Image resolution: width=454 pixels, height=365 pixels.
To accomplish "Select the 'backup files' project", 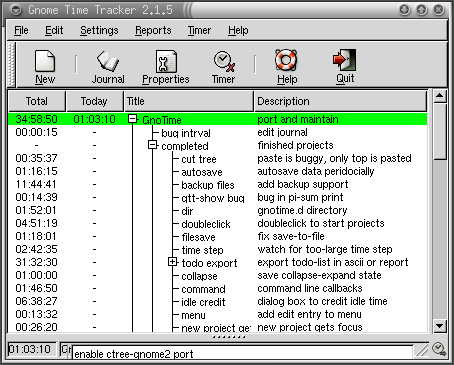I will 208,185.
